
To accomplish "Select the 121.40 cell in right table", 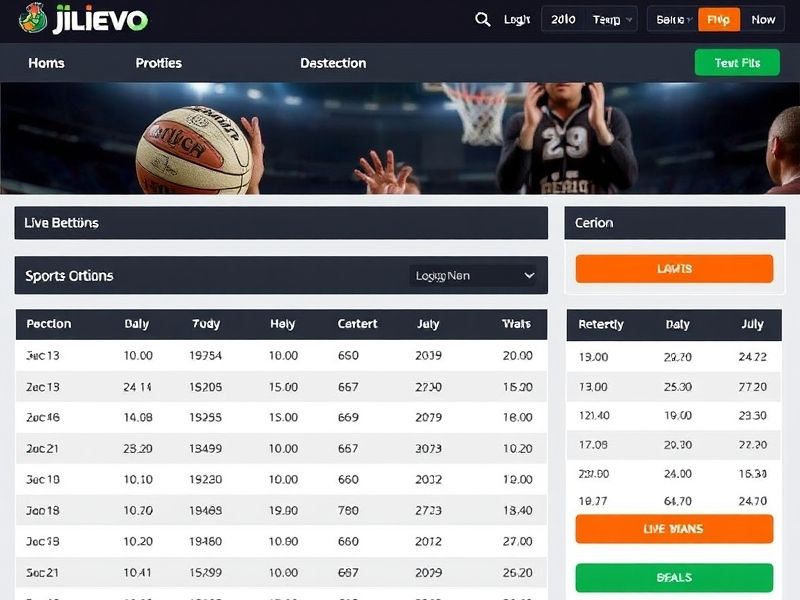I will click(594, 415).
